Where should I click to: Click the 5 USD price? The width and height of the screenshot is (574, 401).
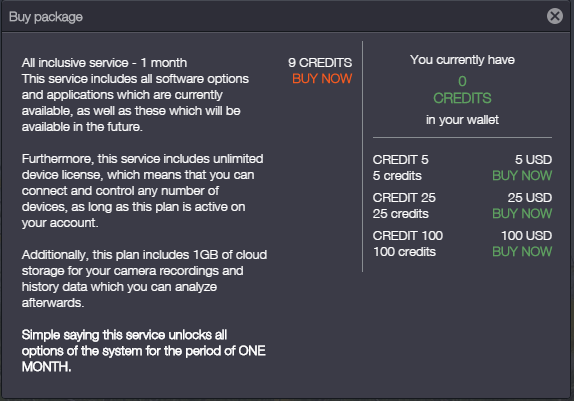[x=533, y=160]
